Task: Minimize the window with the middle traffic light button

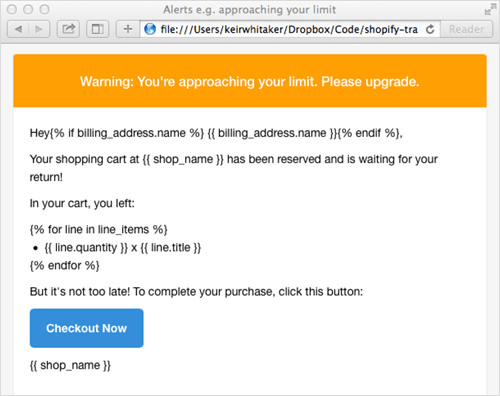Action: [28, 9]
